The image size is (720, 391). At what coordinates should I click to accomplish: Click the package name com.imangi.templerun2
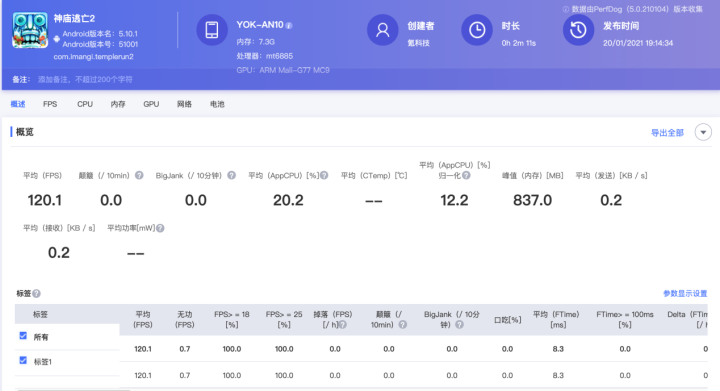pos(93,57)
